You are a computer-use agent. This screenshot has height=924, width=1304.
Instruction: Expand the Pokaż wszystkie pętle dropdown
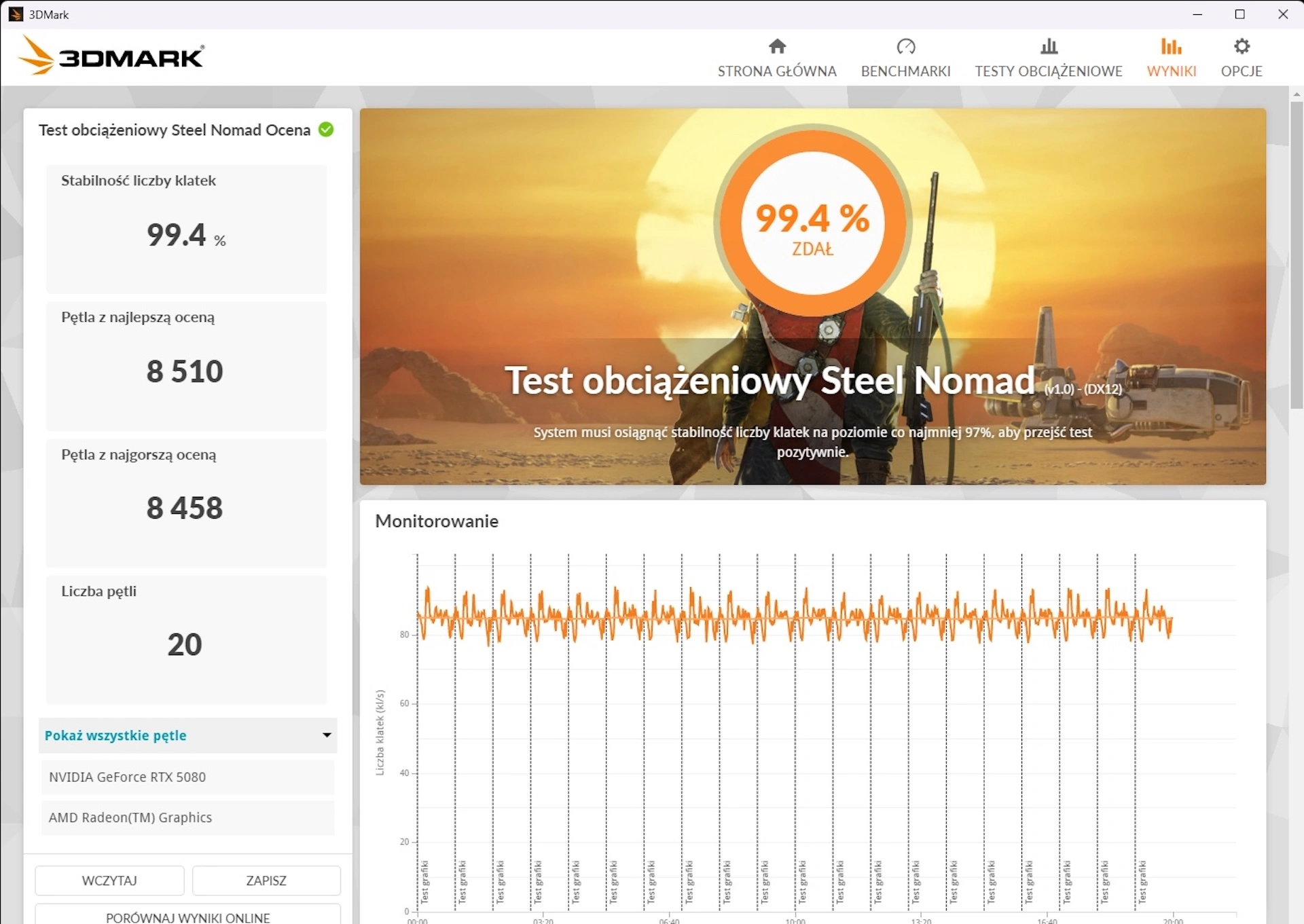[x=187, y=735]
